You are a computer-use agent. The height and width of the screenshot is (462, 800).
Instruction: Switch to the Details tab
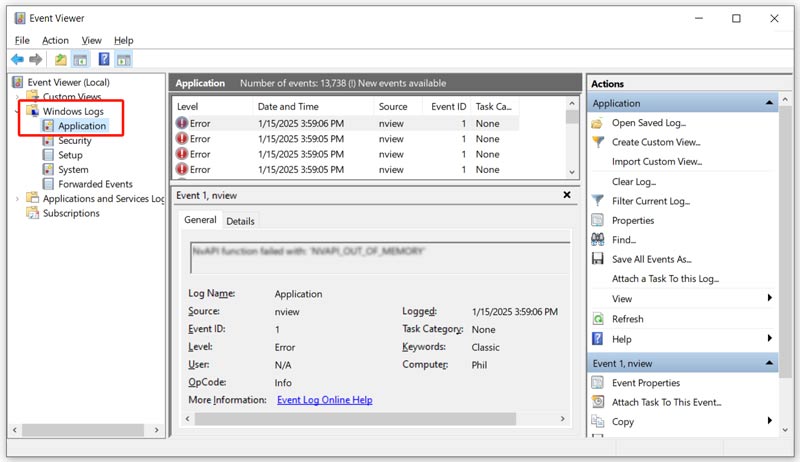[x=240, y=221]
